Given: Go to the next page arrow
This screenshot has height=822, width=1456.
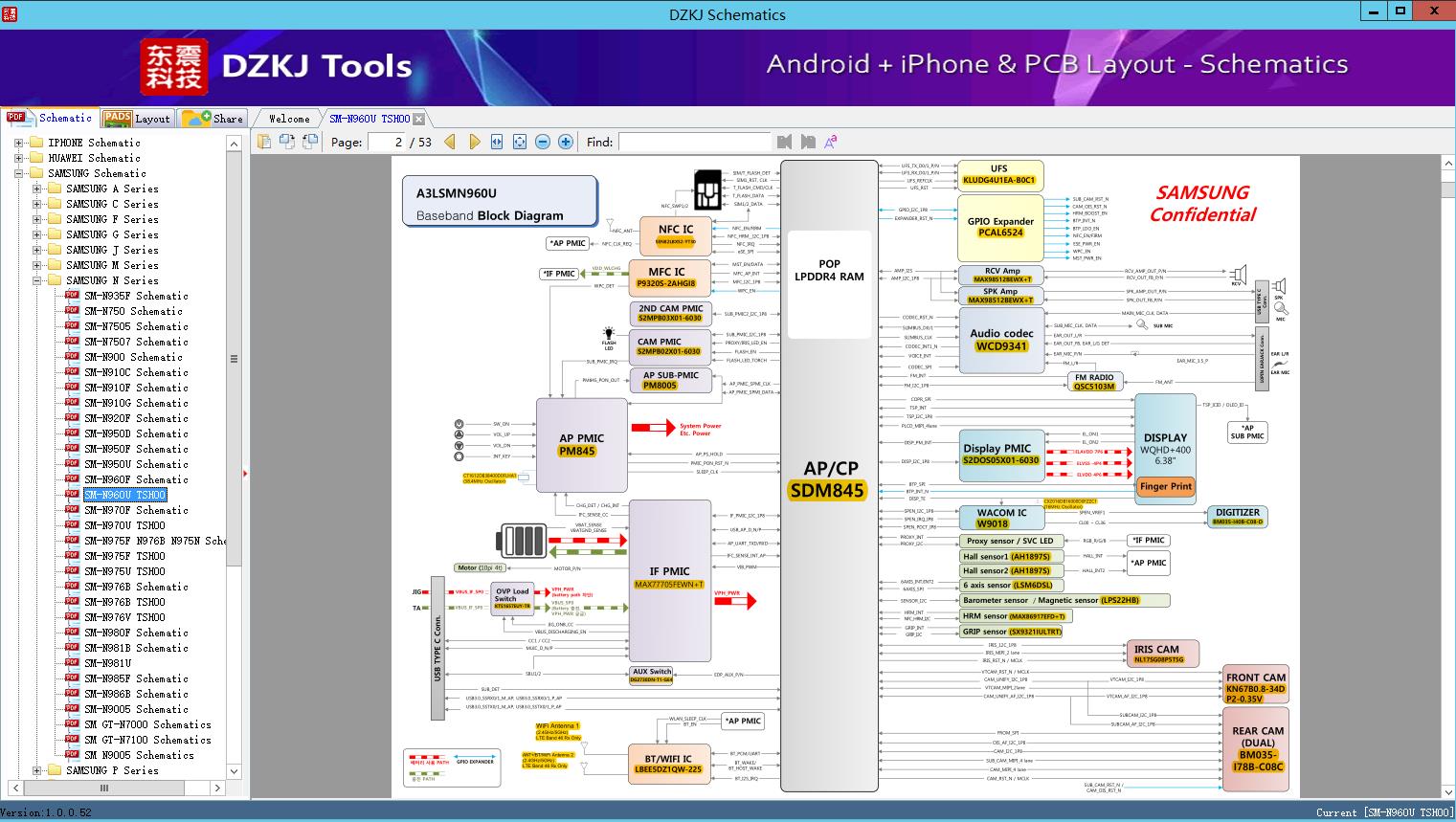Looking at the screenshot, I should 474,142.
